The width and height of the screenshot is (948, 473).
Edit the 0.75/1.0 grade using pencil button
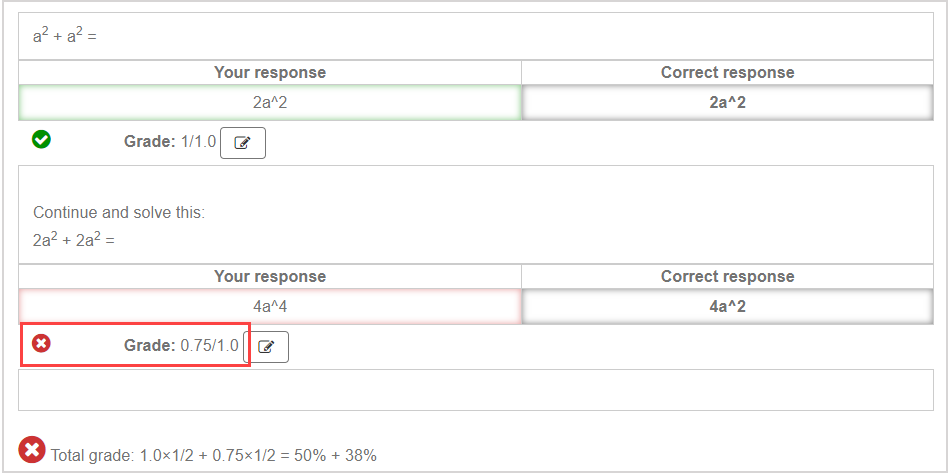pos(266,347)
